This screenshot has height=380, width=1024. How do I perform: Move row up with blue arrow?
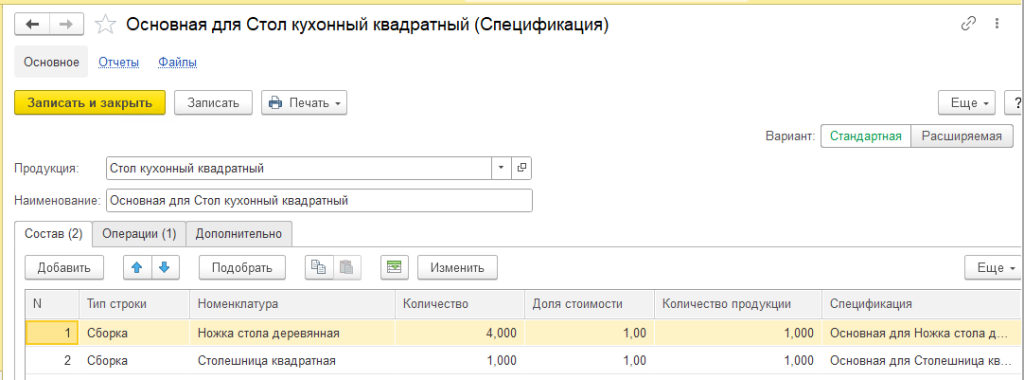(137, 267)
